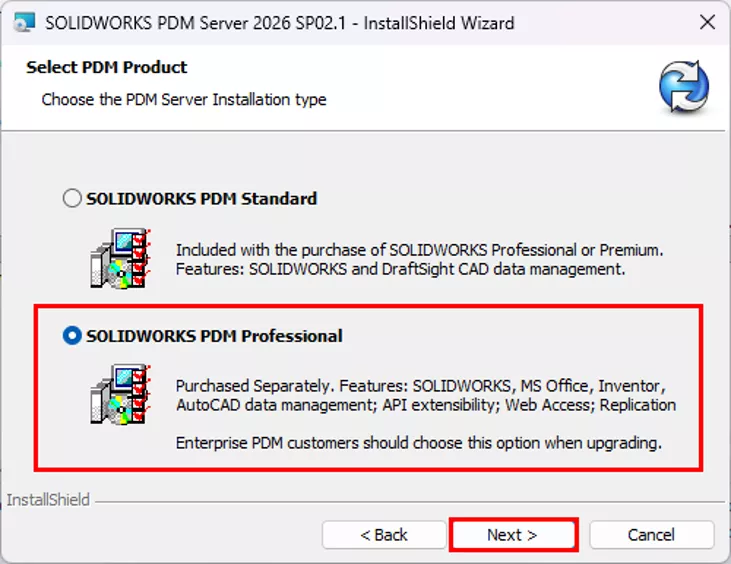
Task: Go back with the < Back button
Action: pyautogui.click(x=384, y=535)
